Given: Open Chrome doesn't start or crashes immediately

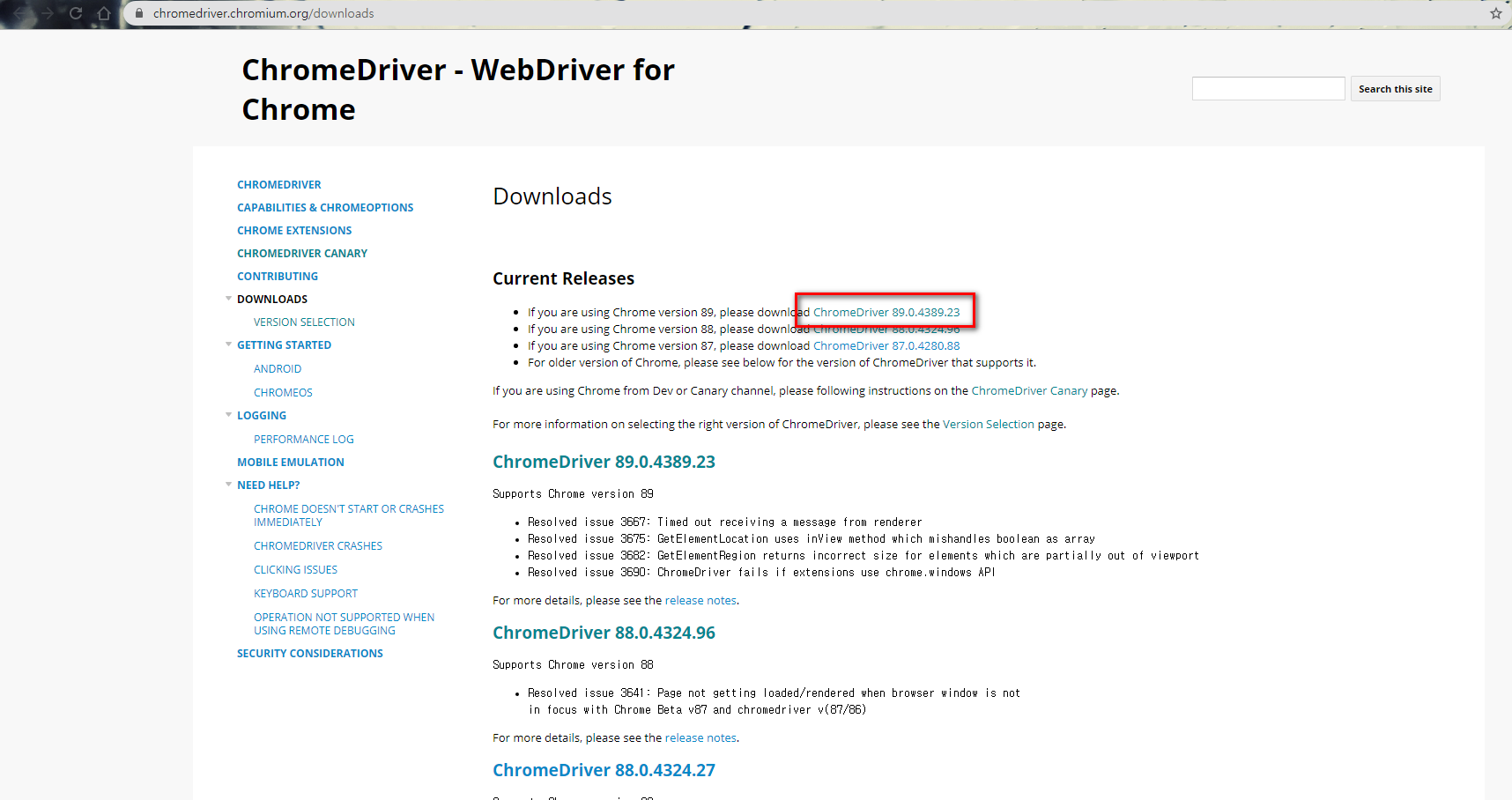Looking at the screenshot, I should [349, 515].
